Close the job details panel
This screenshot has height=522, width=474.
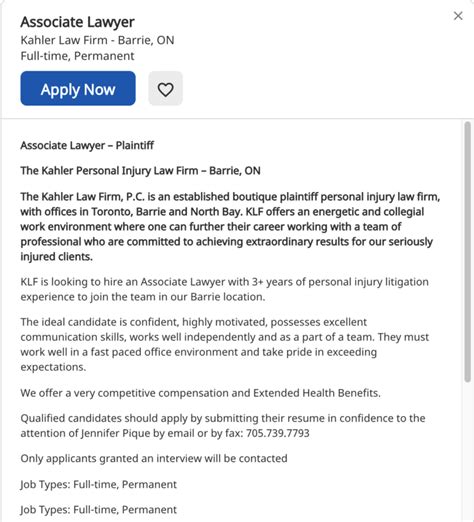point(458,16)
